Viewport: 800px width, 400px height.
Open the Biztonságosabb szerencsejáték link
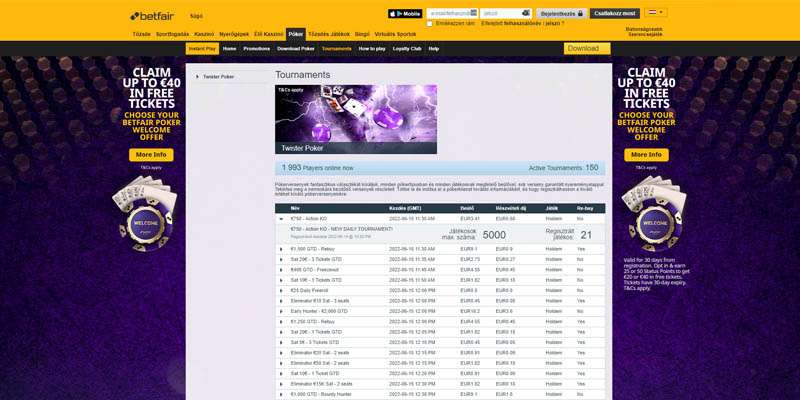tap(644, 32)
